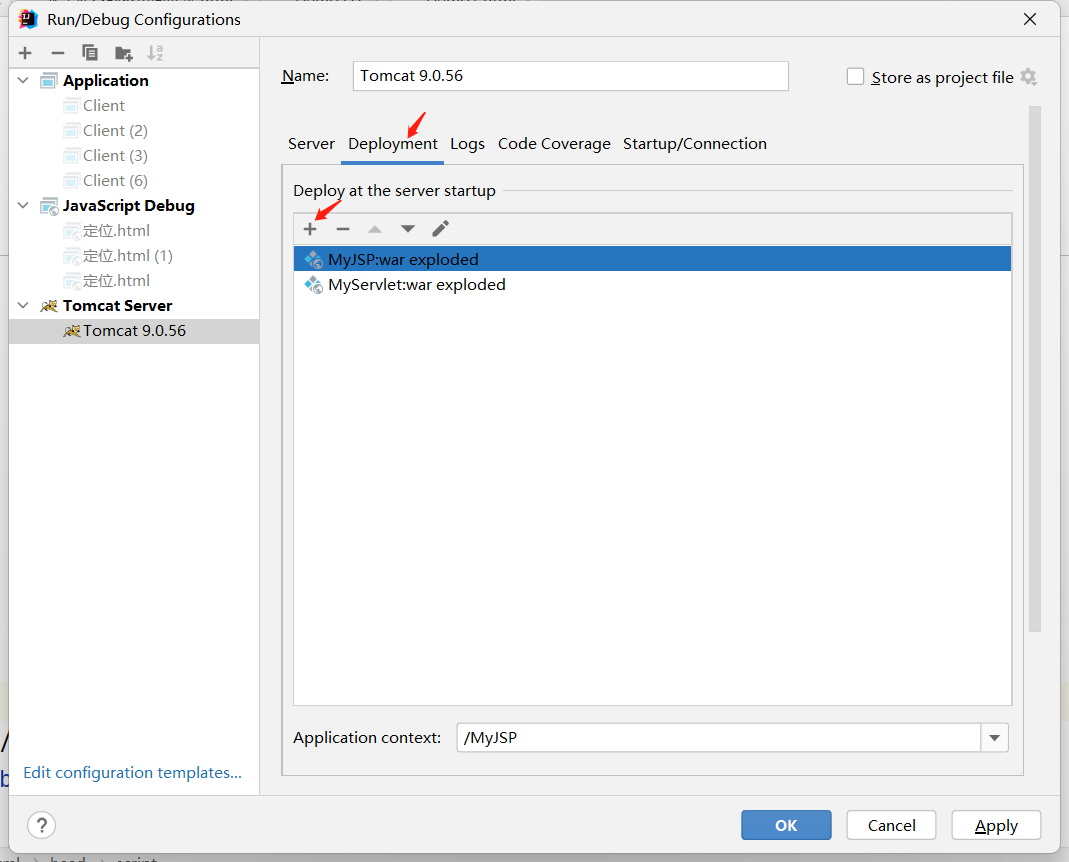Confirm with the OK button
The height and width of the screenshot is (862, 1069).
coord(786,825)
